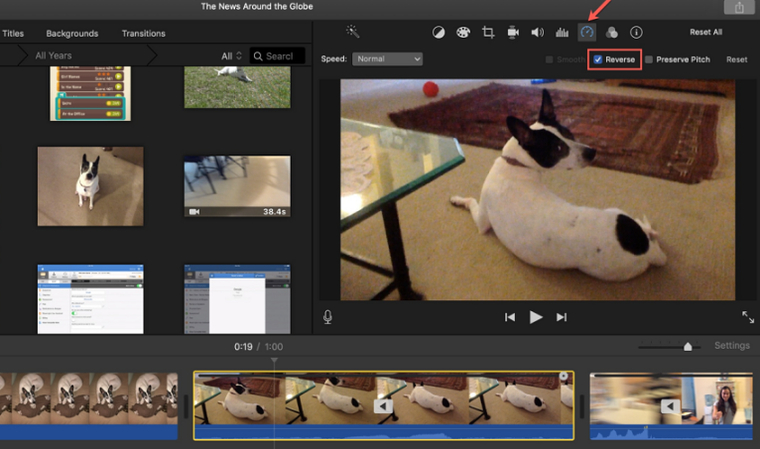Enable the Preserve Pitch checkbox
The height and width of the screenshot is (449, 760).
(649, 60)
